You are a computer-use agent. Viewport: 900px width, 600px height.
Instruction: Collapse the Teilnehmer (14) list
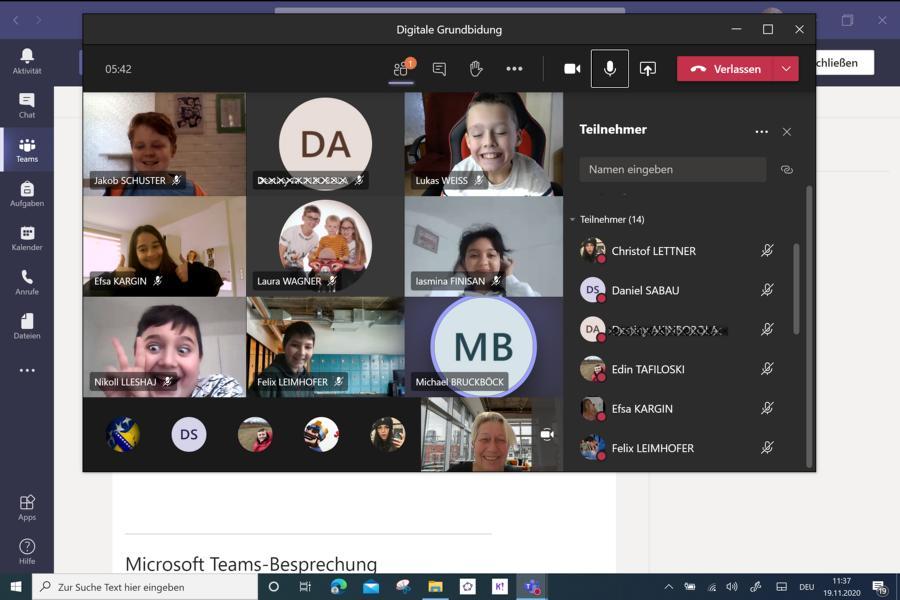[573, 219]
